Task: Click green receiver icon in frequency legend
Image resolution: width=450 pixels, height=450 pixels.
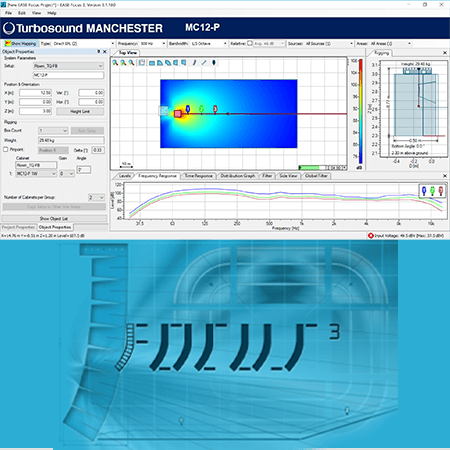Action: coord(432,191)
